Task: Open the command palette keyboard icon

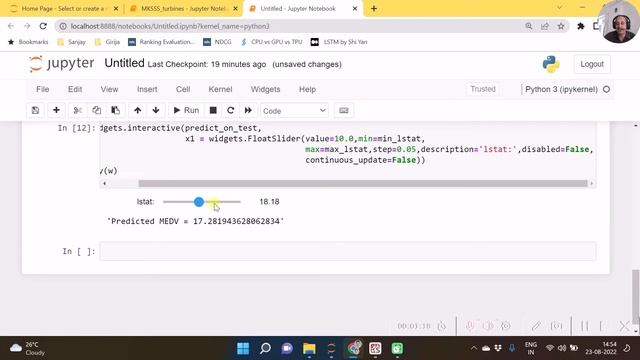Action: pos(344,110)
